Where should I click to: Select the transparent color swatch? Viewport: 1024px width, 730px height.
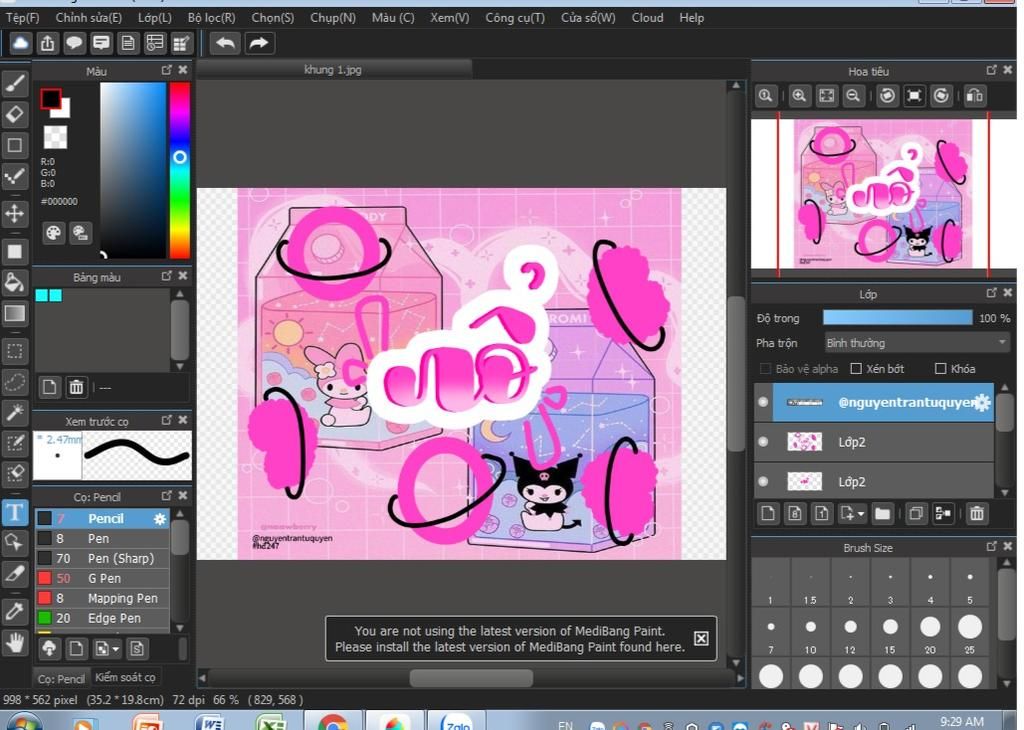(x=55, y=137)
